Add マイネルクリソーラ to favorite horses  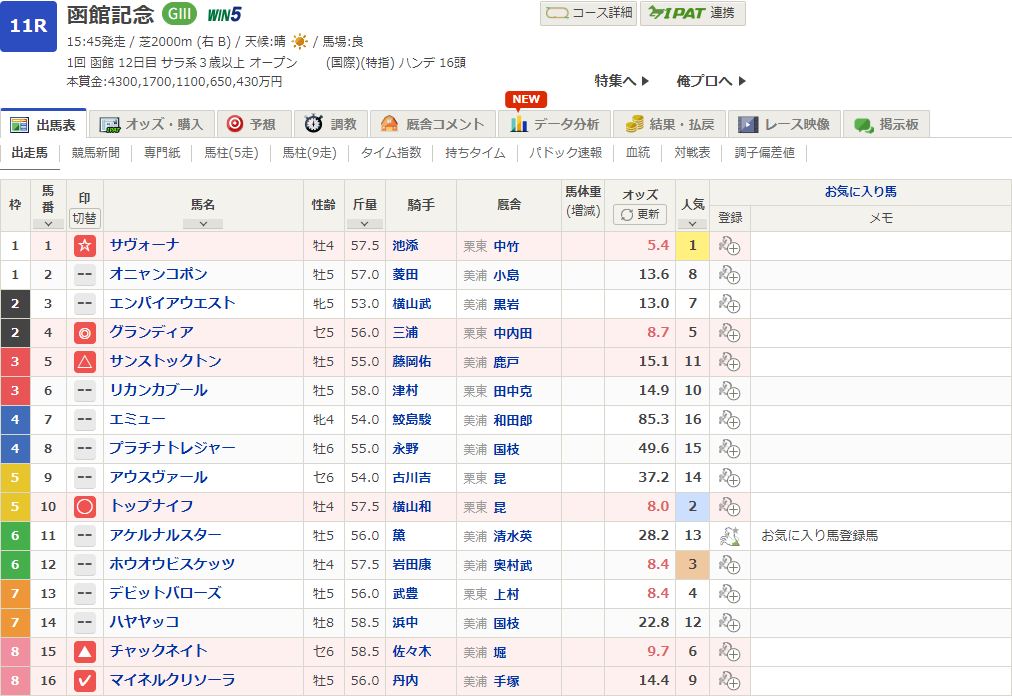point(730,680)
